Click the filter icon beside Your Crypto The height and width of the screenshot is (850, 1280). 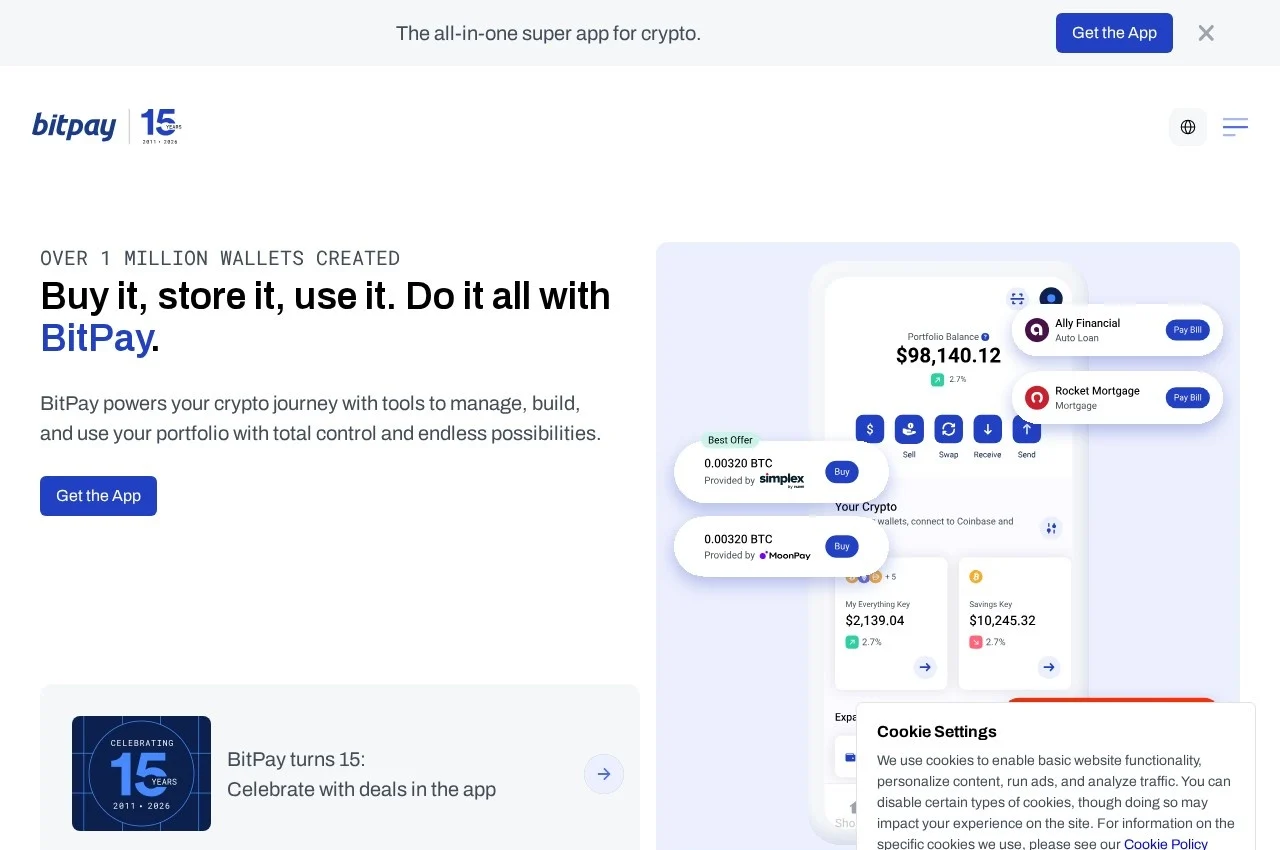coord(1051,528)
